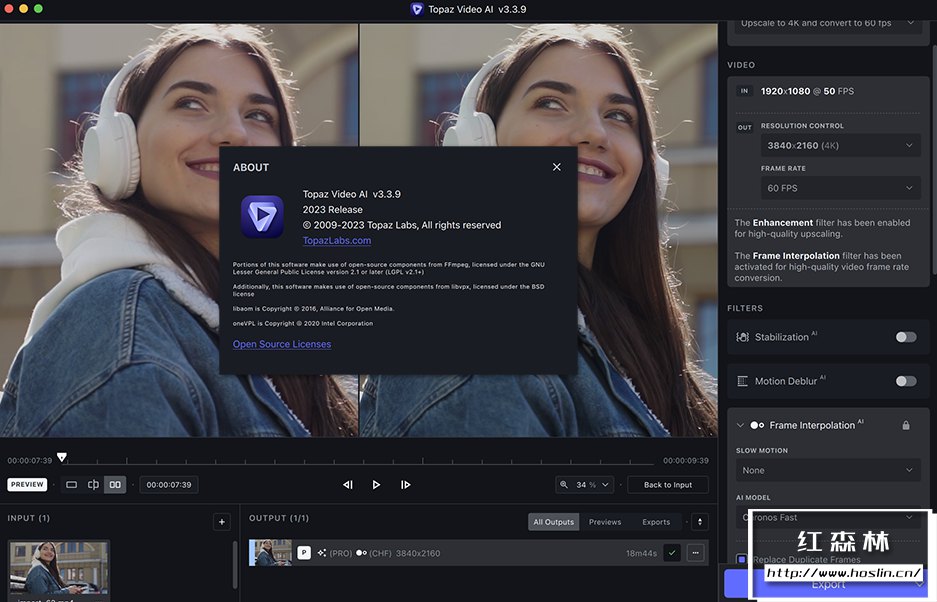Add a new input video
The height and width of the screenshot is (602, 937).
coord(222,522)
